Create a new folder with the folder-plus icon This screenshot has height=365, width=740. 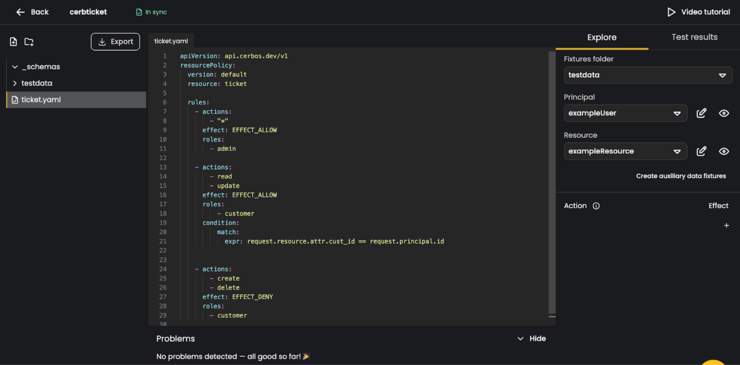click(29, 42)
